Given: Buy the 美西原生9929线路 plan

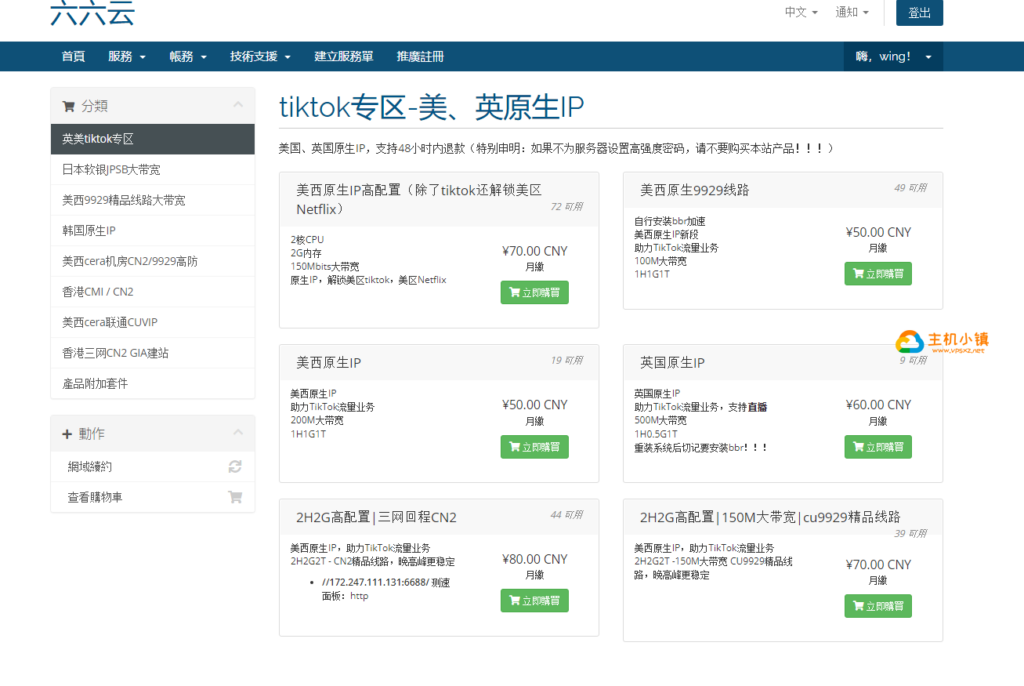Looking at the screenshot, I should (878, 274).
